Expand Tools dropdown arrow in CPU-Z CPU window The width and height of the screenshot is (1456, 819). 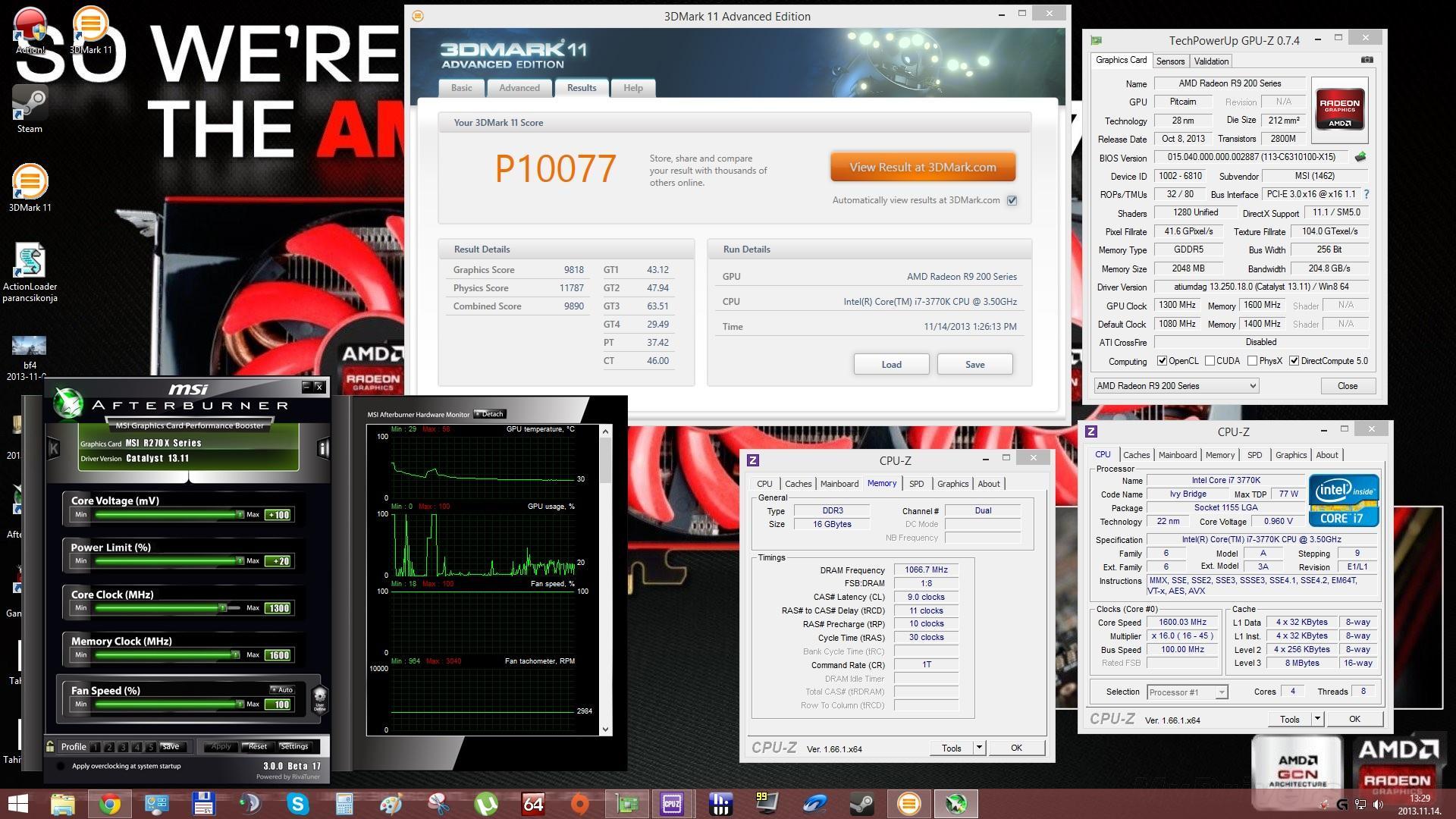(1317, 719)
